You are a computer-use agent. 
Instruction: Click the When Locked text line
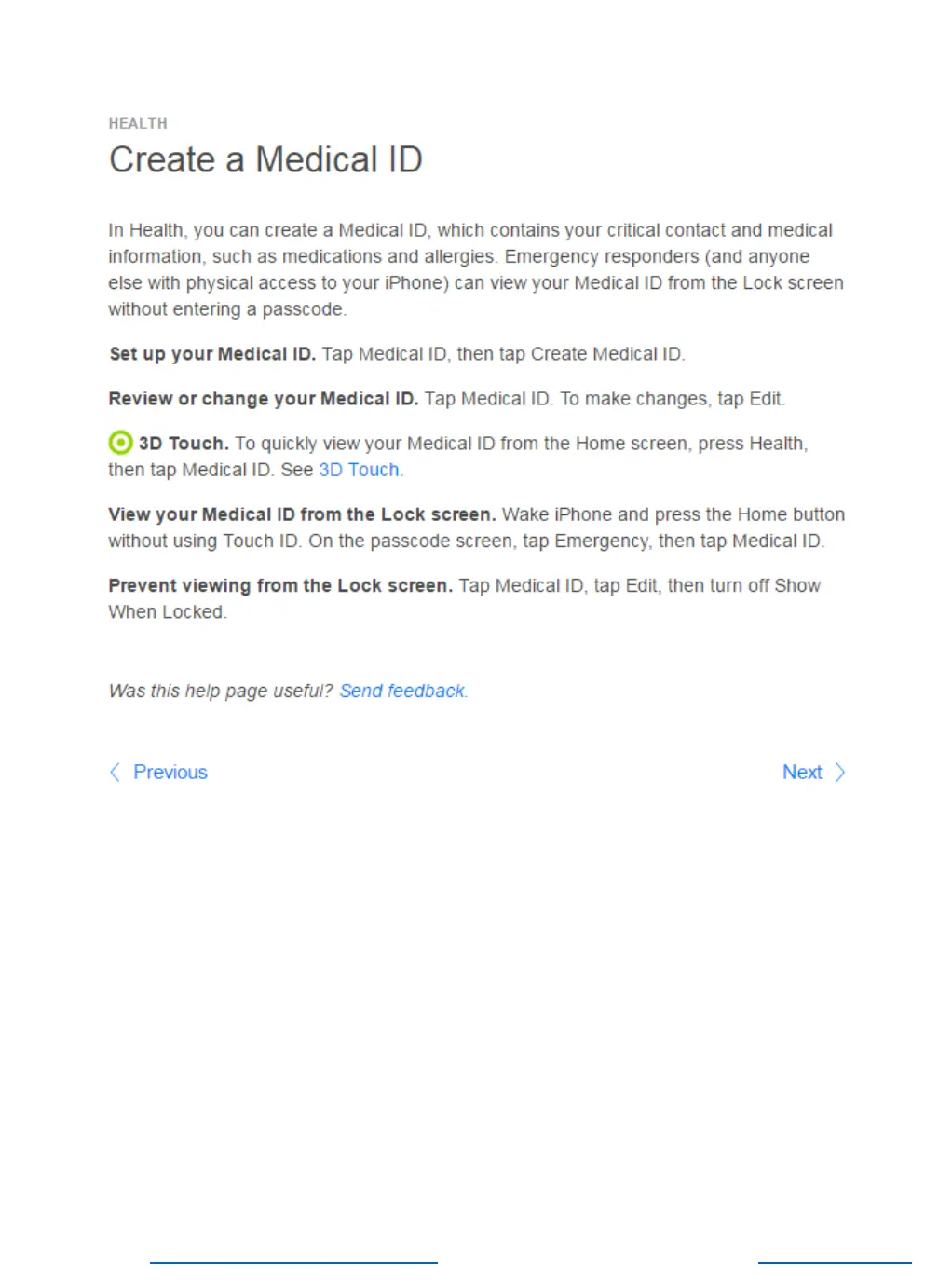tap(168, 612)
